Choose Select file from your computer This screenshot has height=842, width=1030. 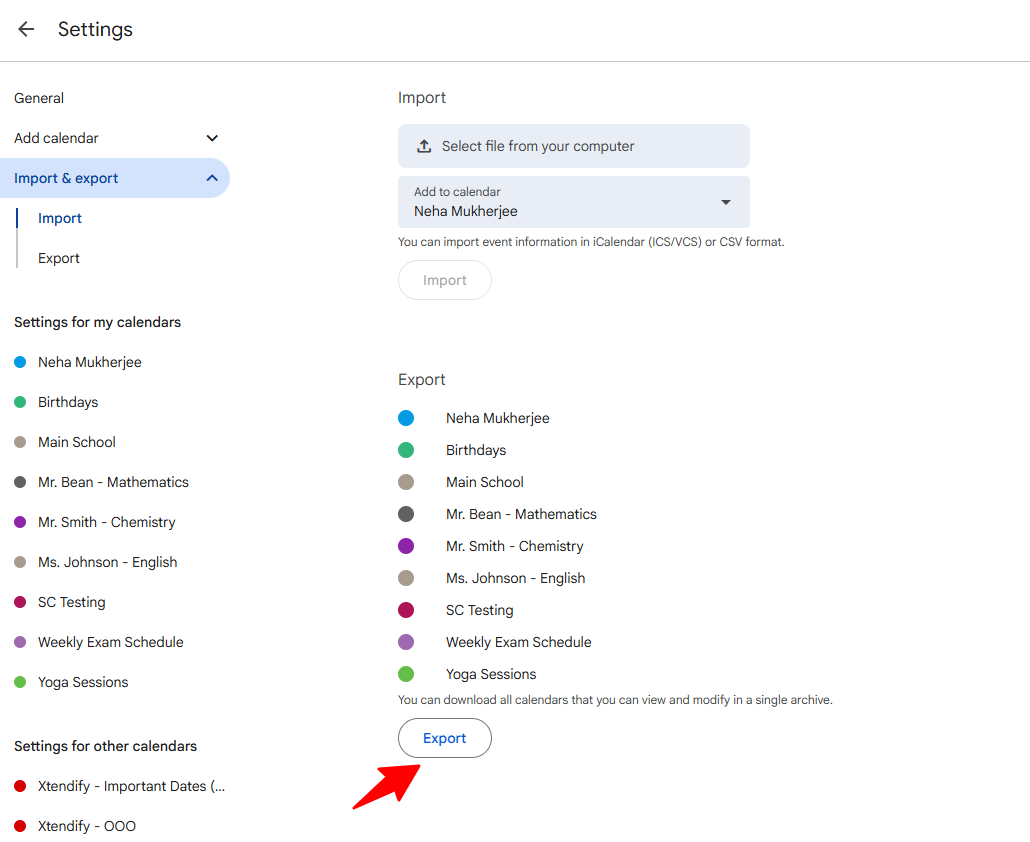click(573, 146)
